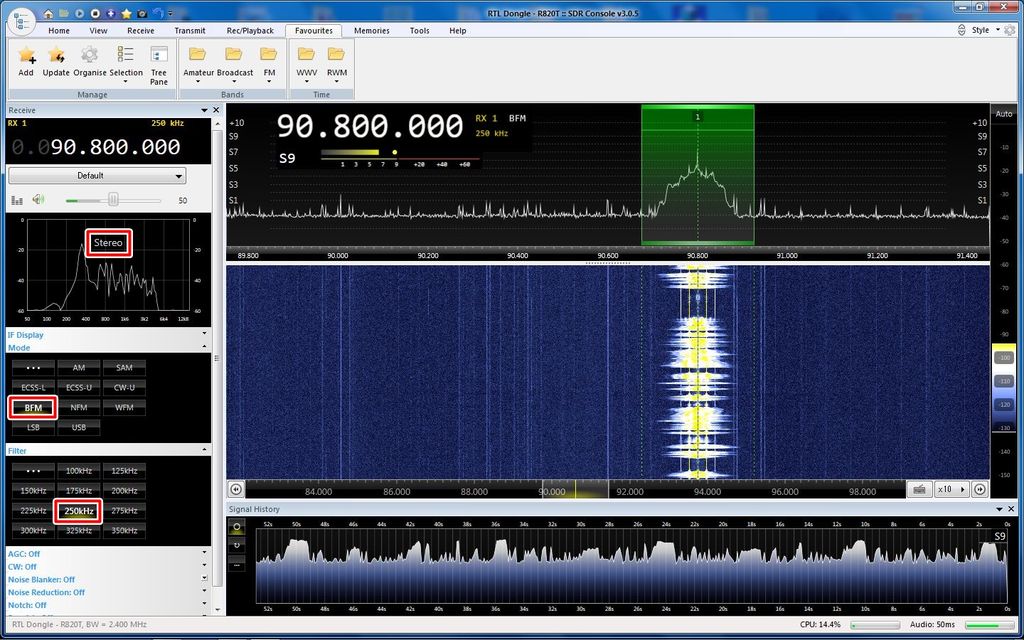Expand the Noise Blanker: Off section

(x=204, y=579)
